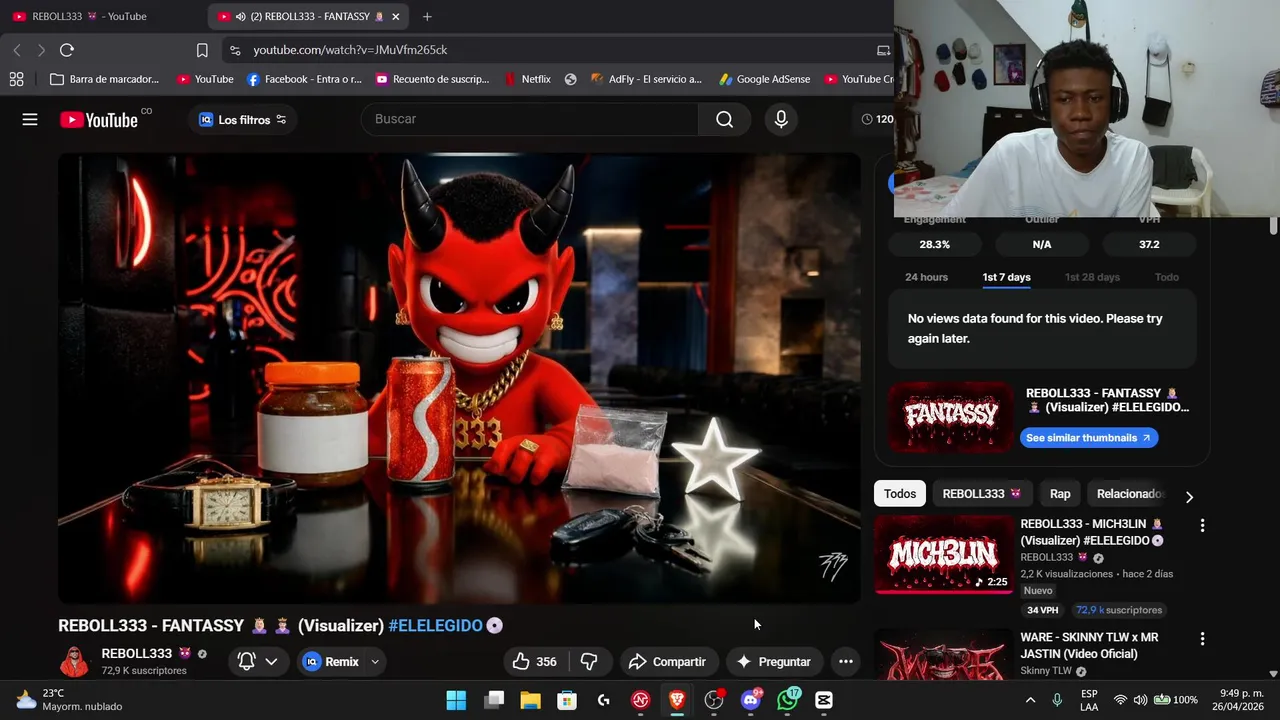Dislike the video with thumbs down
1280x720 pixels.
point(589,661)
